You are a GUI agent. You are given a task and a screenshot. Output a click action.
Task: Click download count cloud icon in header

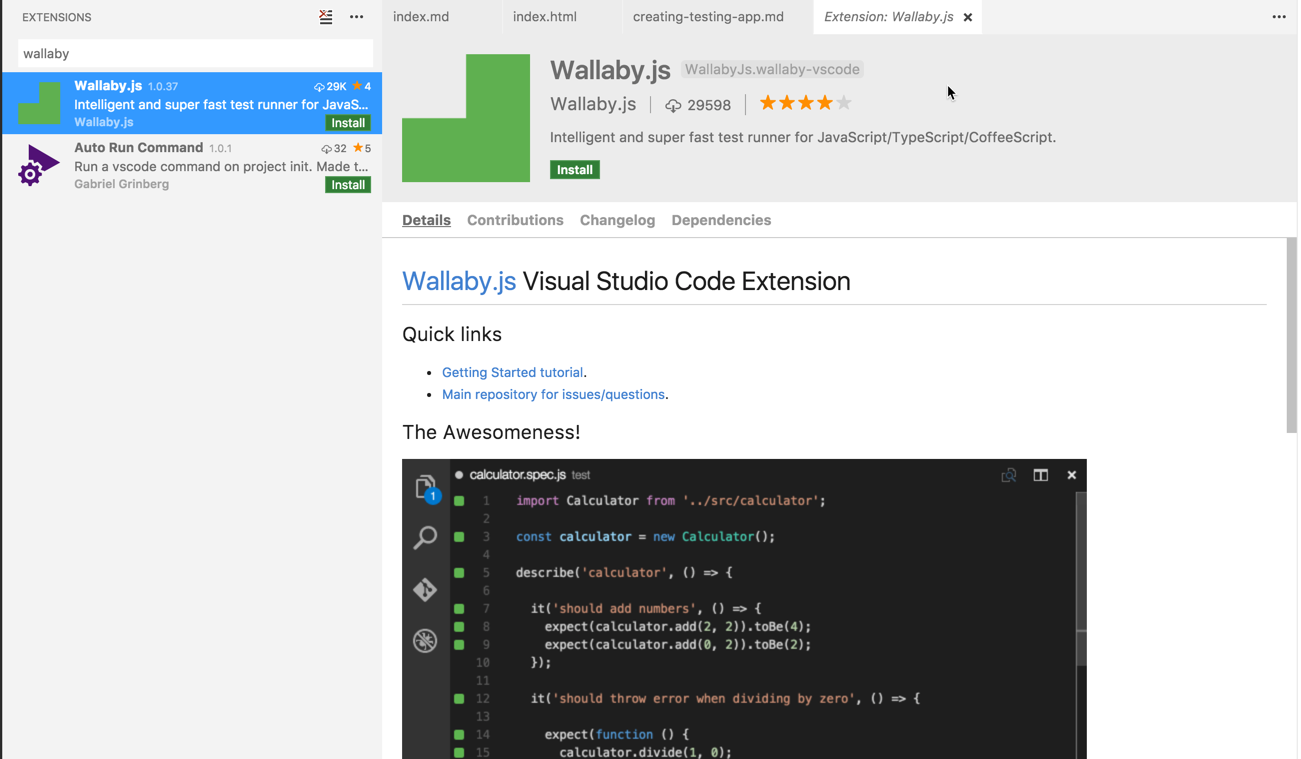(673, 104)
